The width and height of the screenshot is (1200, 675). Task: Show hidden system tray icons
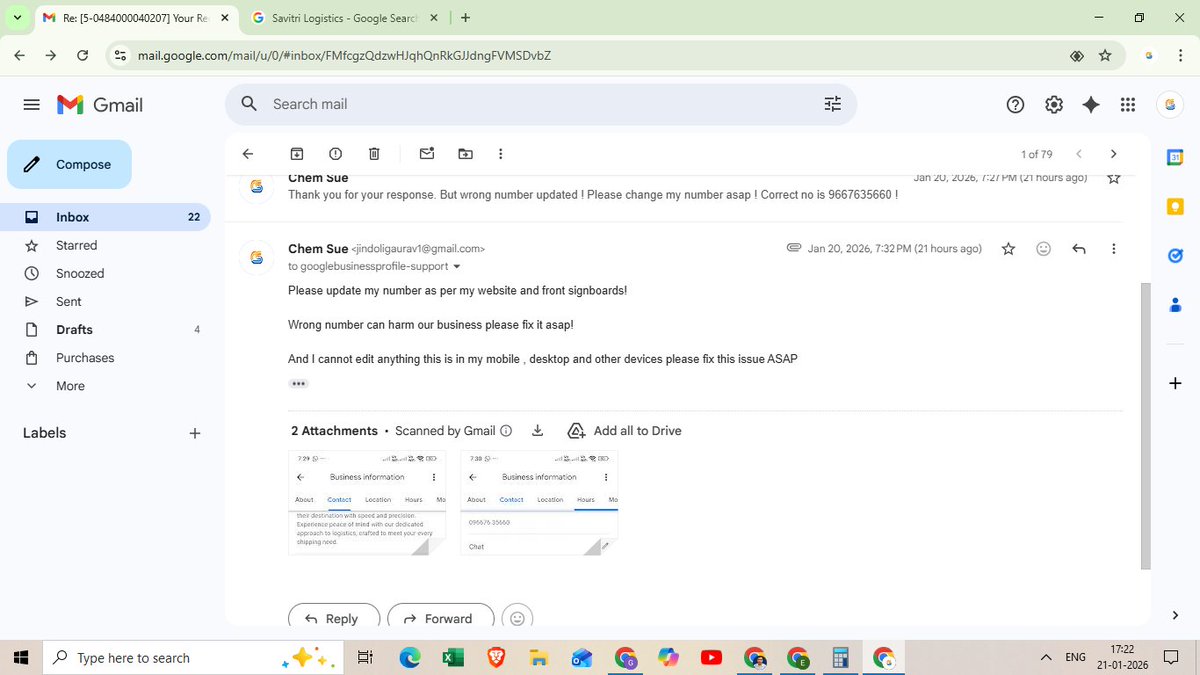(x=1046, y=657)
